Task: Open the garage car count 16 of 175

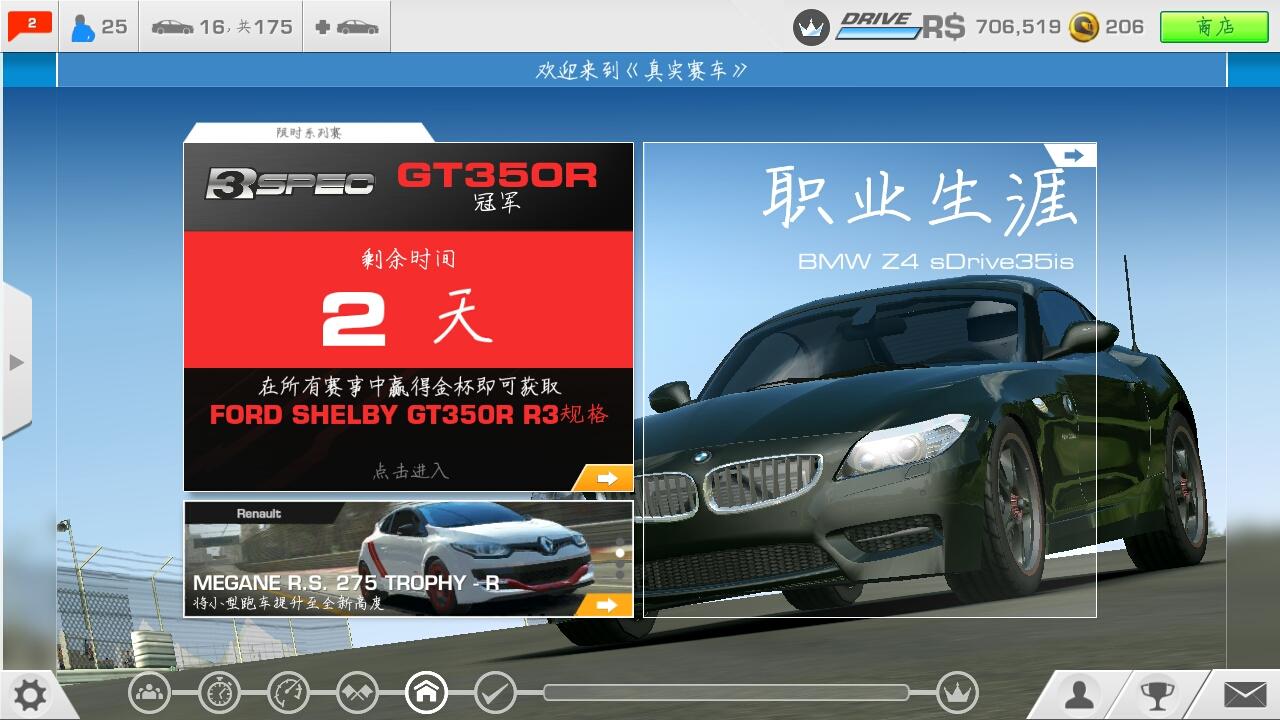Action: click(x=221, y=26)
